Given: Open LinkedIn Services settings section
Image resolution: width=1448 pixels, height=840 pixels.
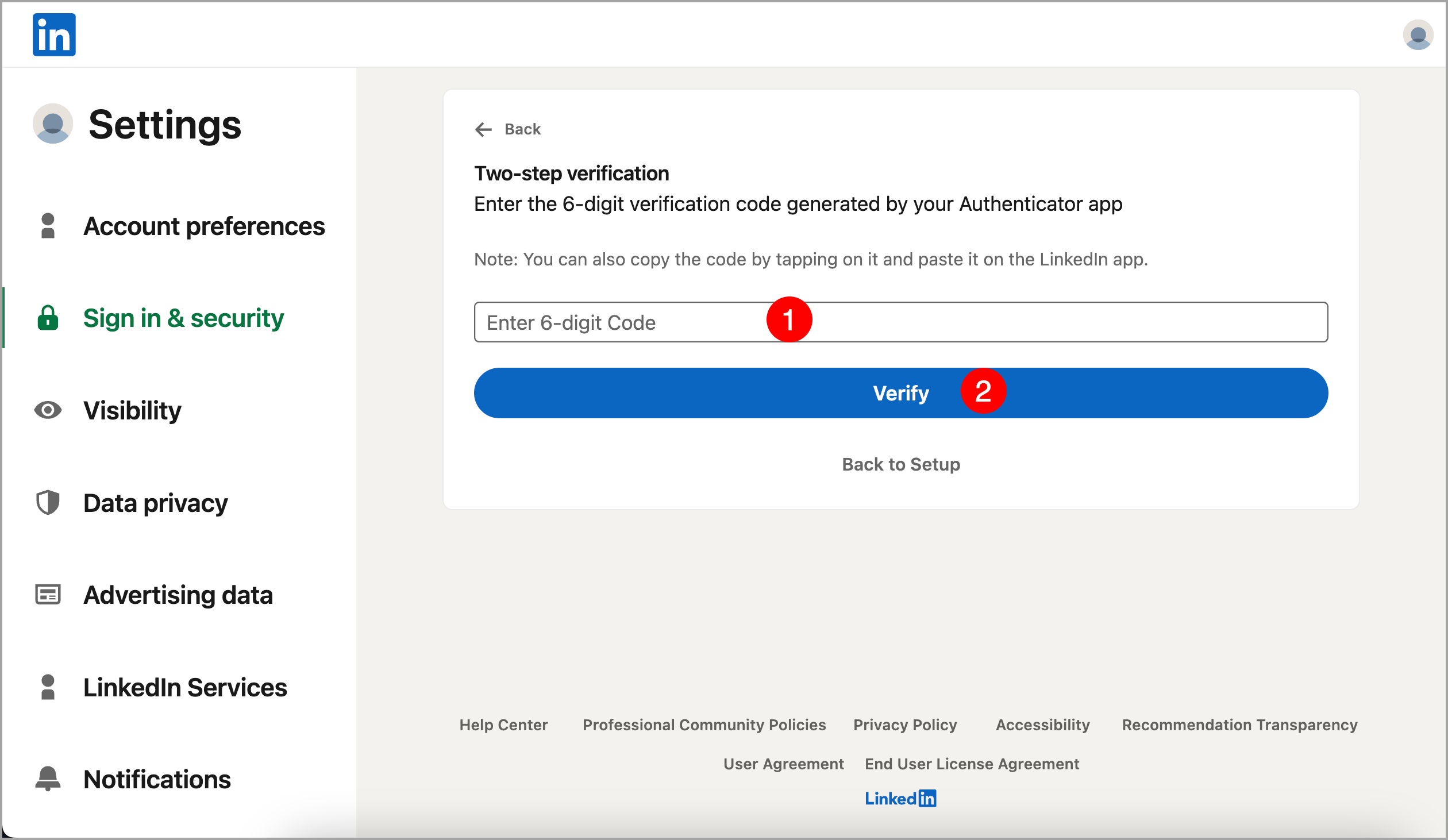Looking at the screenshot, I should click(186, 688).
